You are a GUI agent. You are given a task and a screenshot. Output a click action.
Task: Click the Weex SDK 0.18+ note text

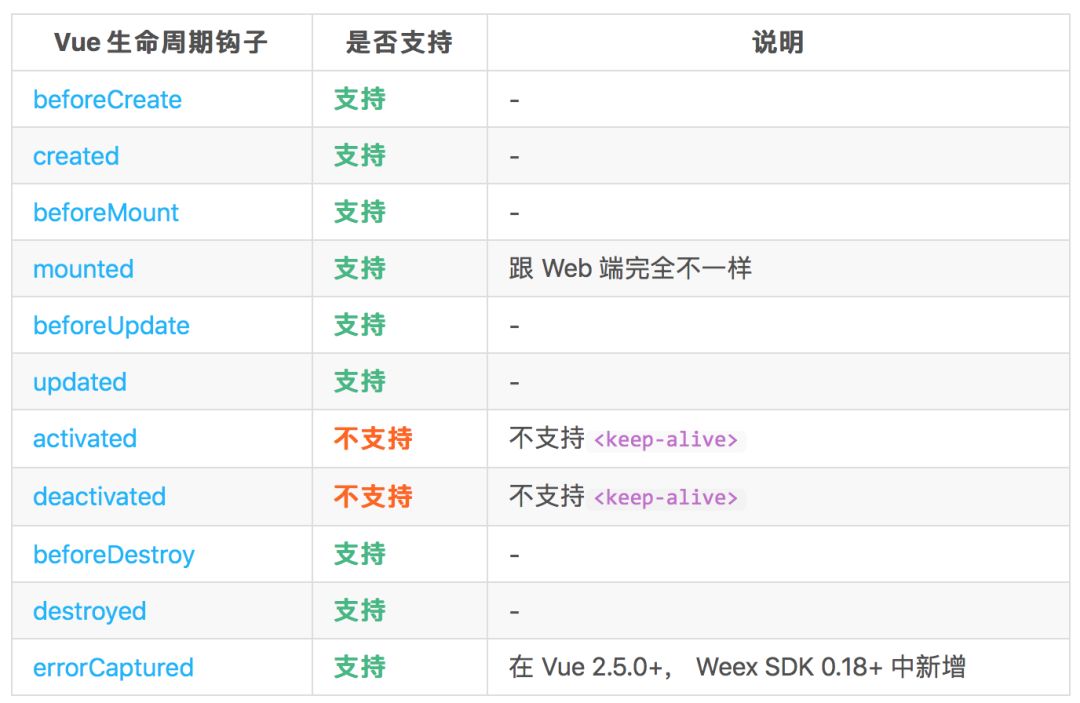(737, 668)
